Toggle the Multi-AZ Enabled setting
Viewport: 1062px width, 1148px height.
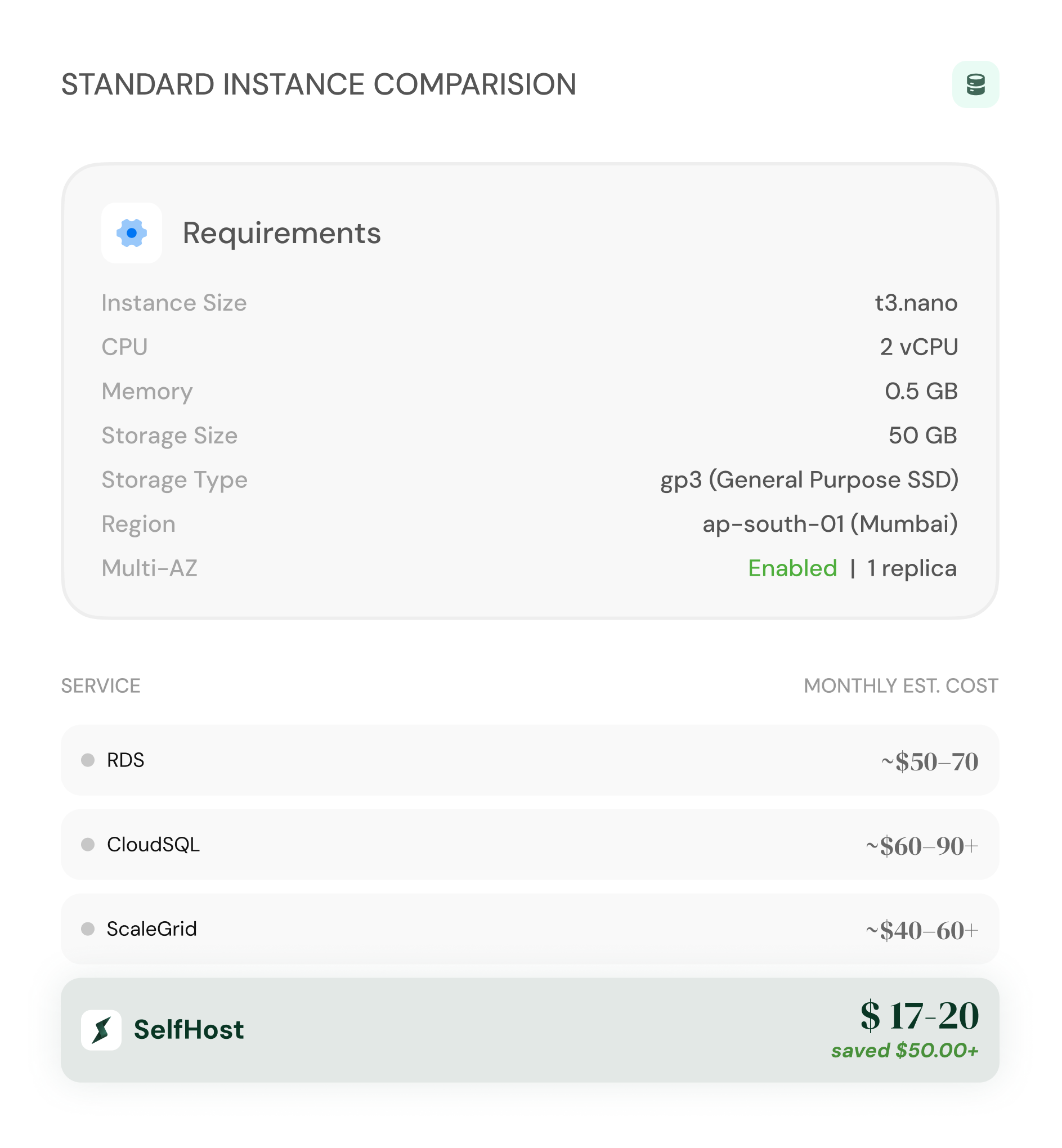792,568
